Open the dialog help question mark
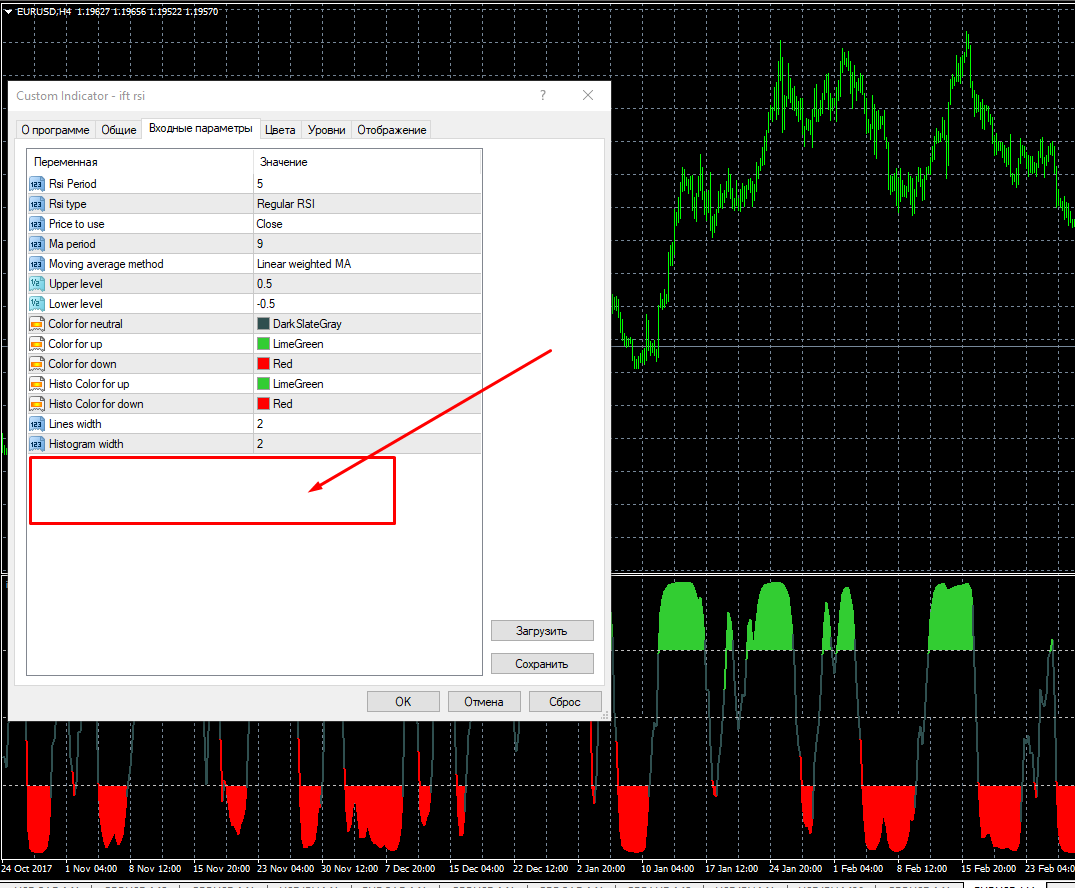Image resolution: width=1075 pixels, height=888 pixels. 543,95
